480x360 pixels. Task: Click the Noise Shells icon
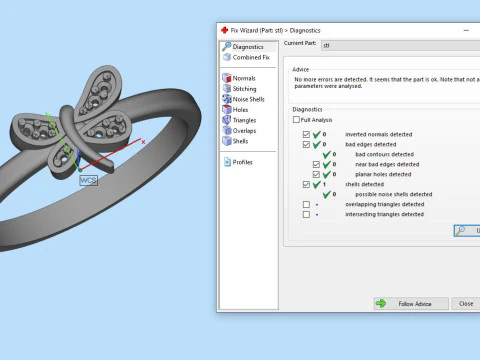click(227, 99)
